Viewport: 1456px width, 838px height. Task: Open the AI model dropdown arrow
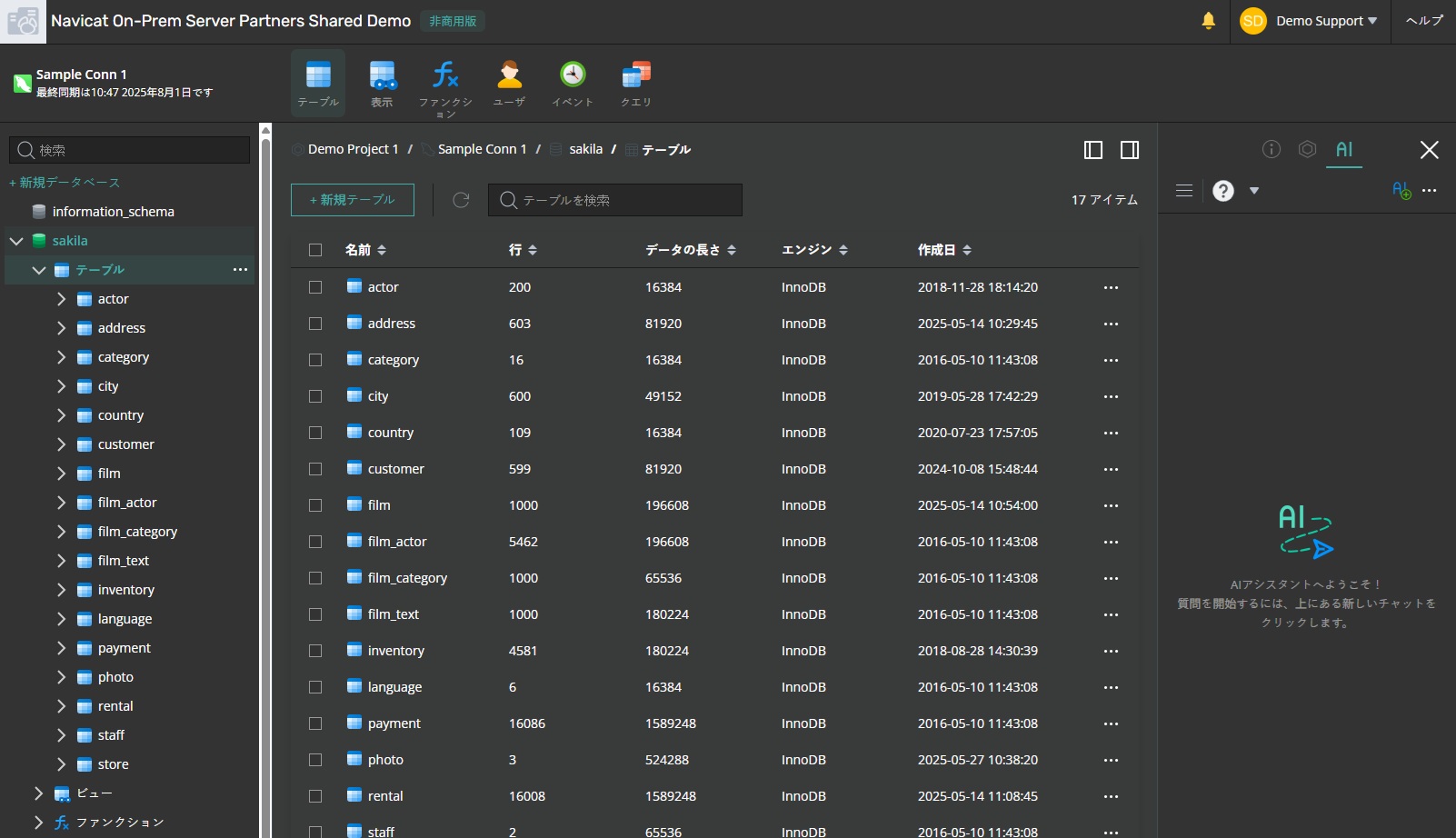point(1254,191)
